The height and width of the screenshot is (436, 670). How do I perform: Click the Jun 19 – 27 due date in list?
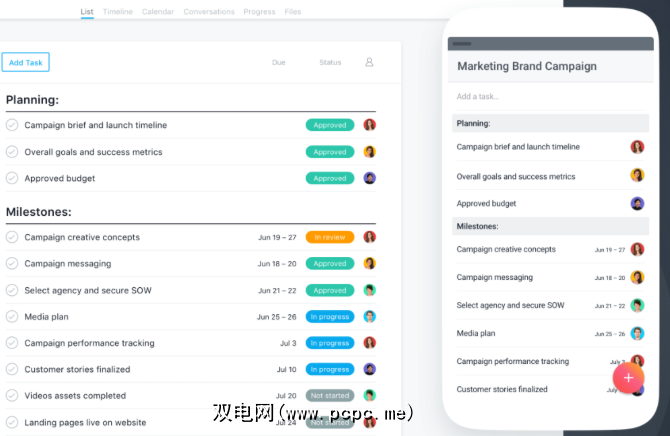click(x=277, y=237)
